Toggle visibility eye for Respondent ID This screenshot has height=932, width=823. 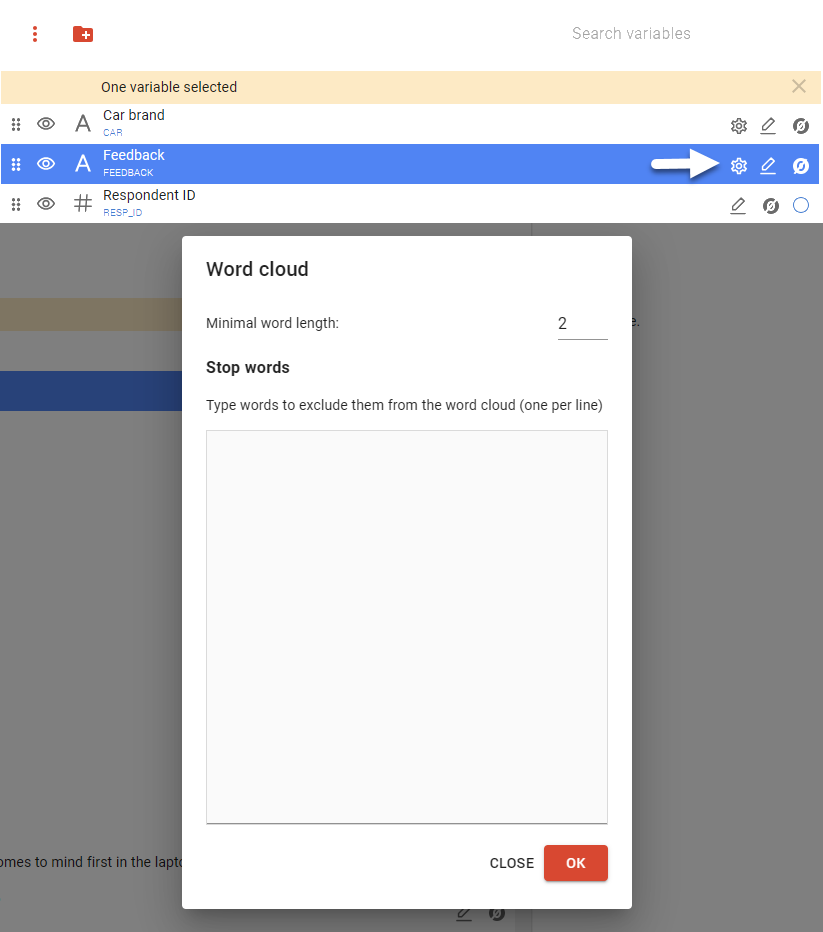coord(46,204)
